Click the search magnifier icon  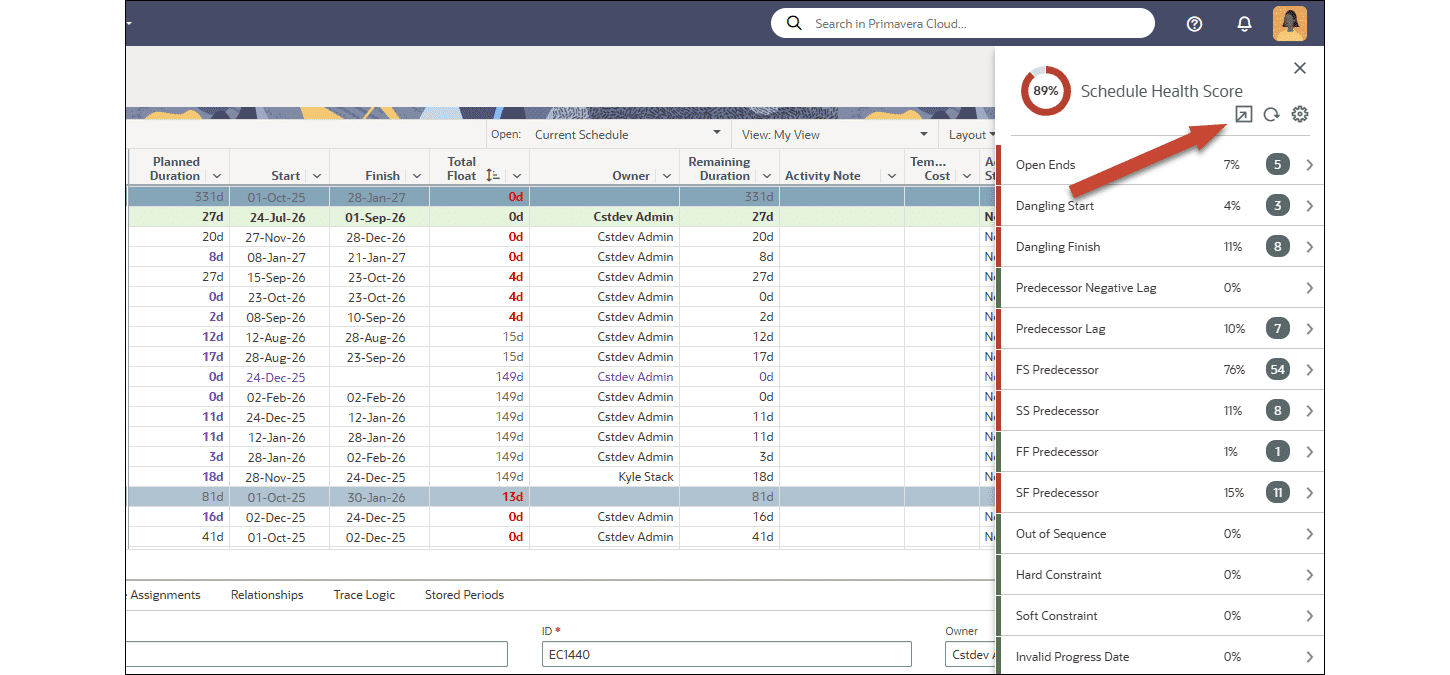coord(795,23)
